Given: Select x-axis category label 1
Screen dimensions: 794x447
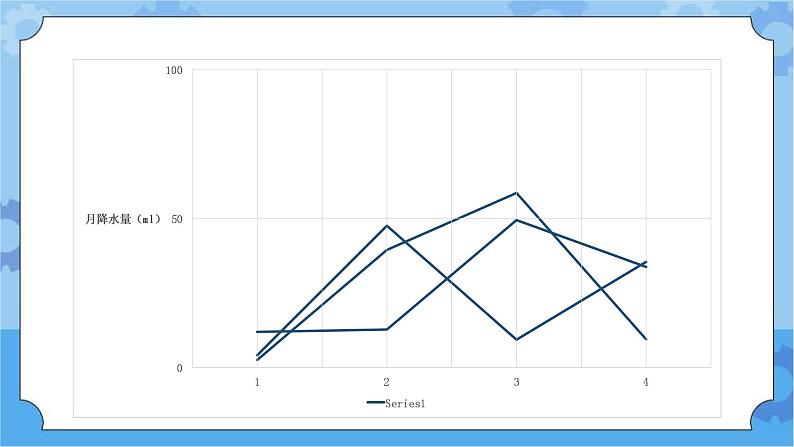Looking at the screenshot, I should point(257,382).
